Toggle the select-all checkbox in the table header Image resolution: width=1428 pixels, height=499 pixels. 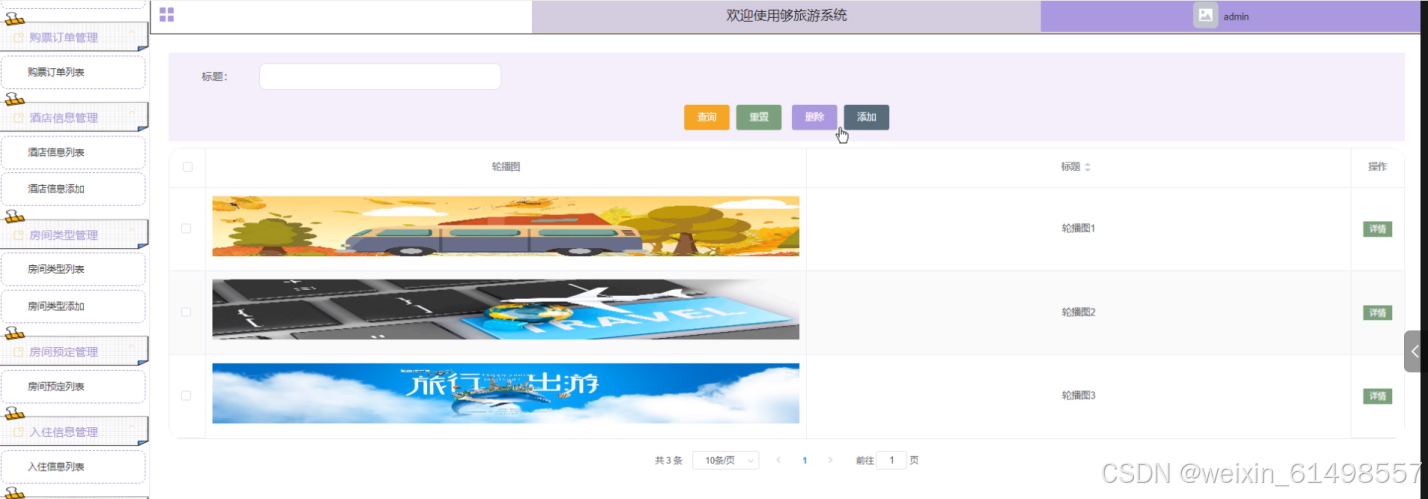click(187, 167)
